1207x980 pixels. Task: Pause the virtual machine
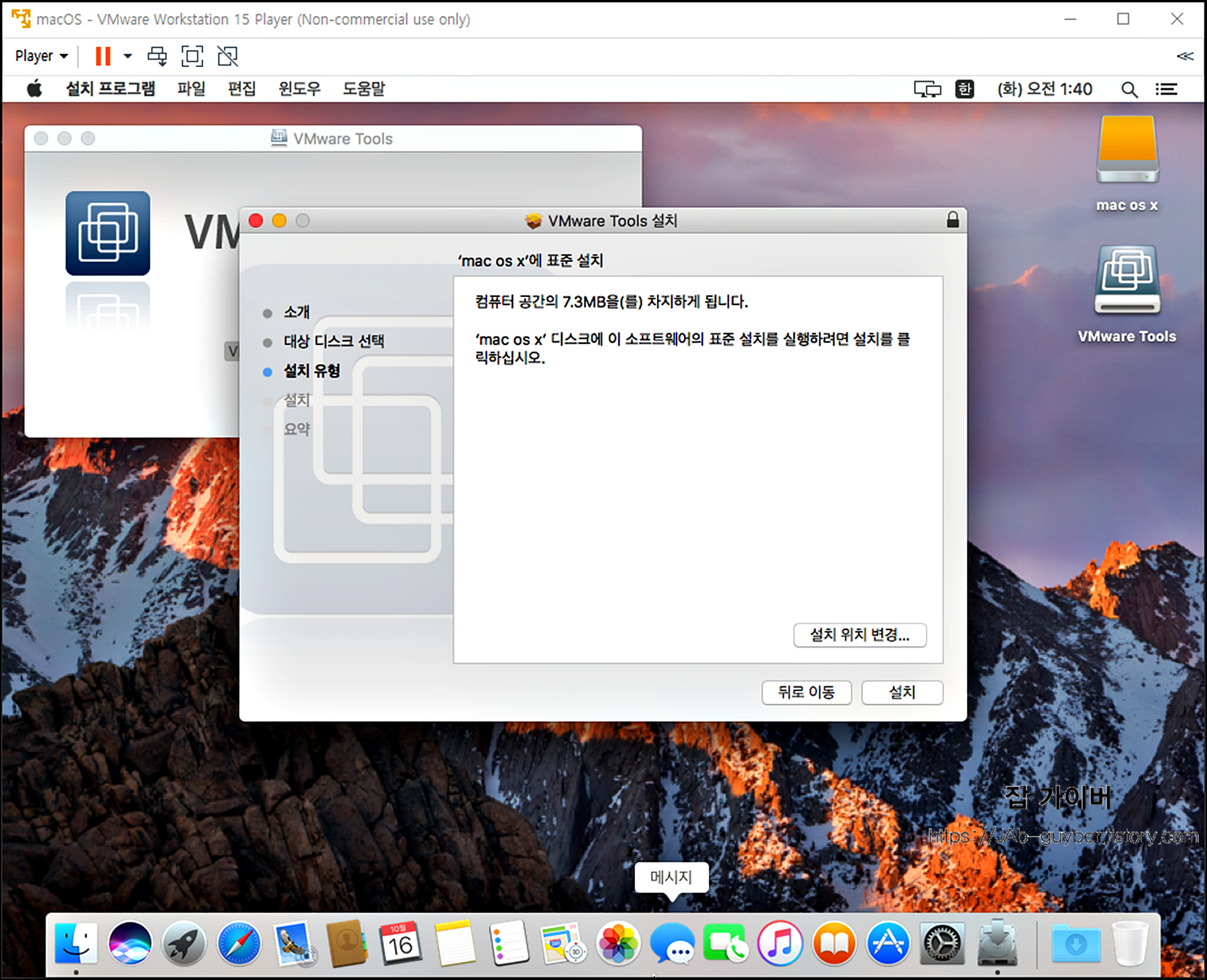(103, 56)
